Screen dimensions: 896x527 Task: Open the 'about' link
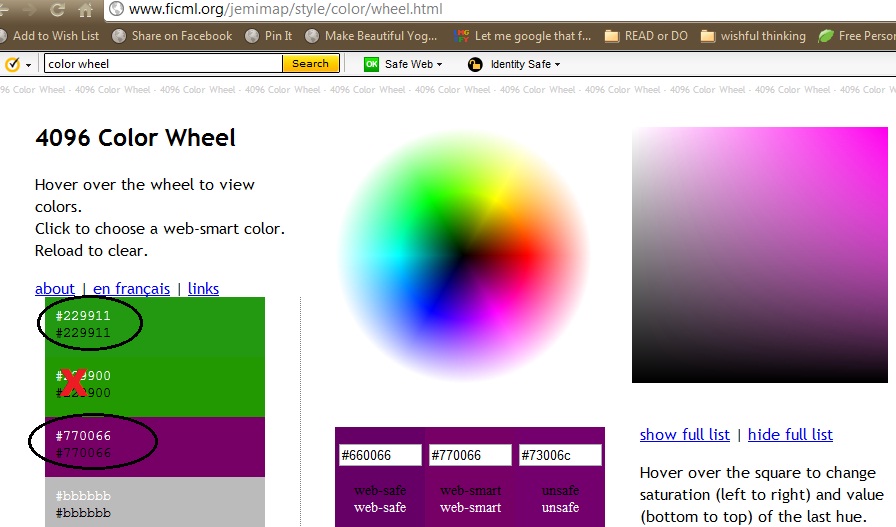pos(55,289)
